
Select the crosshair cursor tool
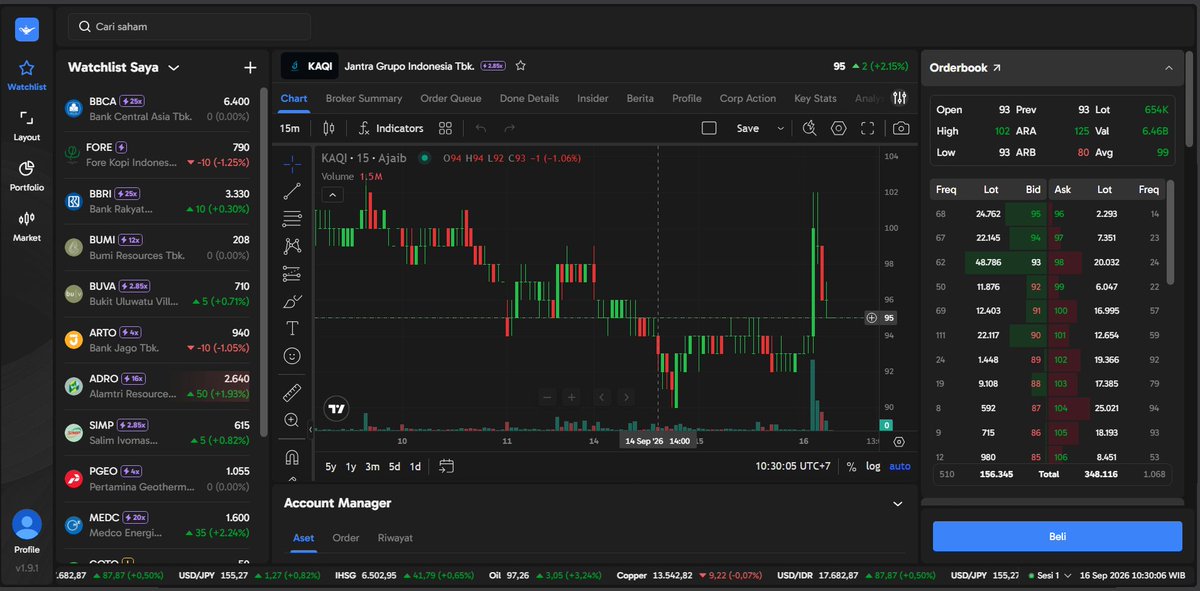[x=292, y=163]
